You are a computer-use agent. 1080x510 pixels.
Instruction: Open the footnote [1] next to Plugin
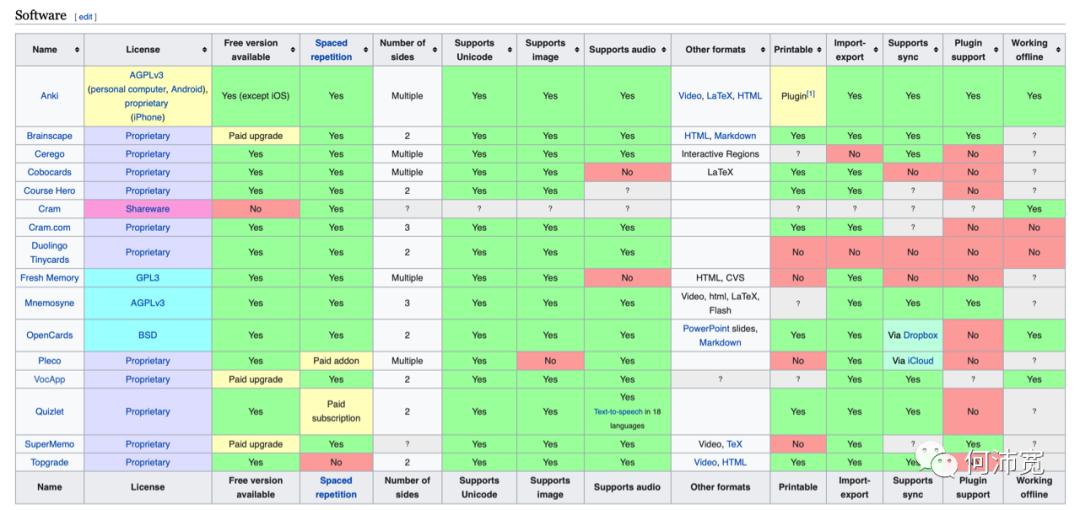810,94
